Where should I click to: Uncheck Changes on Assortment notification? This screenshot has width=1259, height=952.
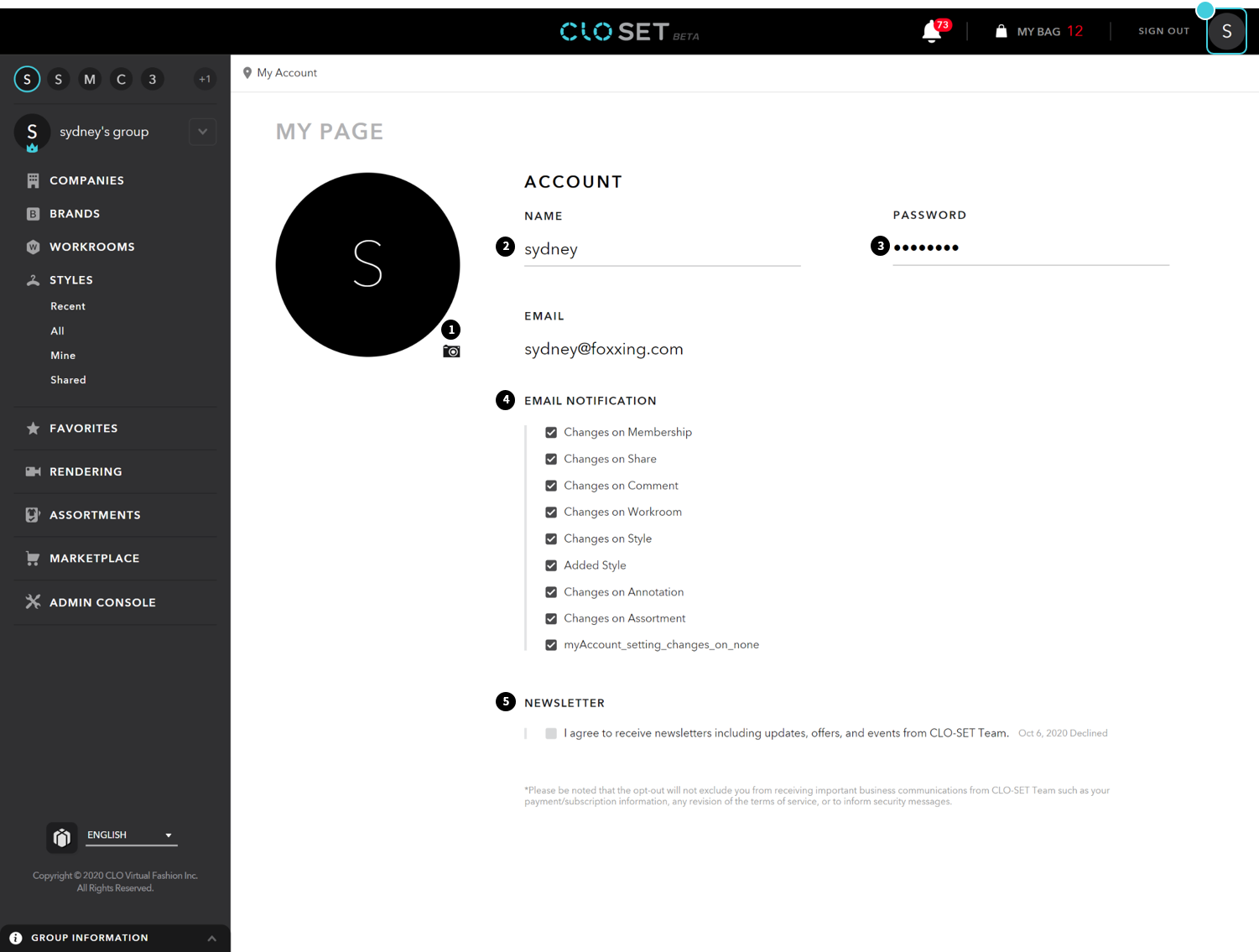pyautogui.click(x=551, y=619)
